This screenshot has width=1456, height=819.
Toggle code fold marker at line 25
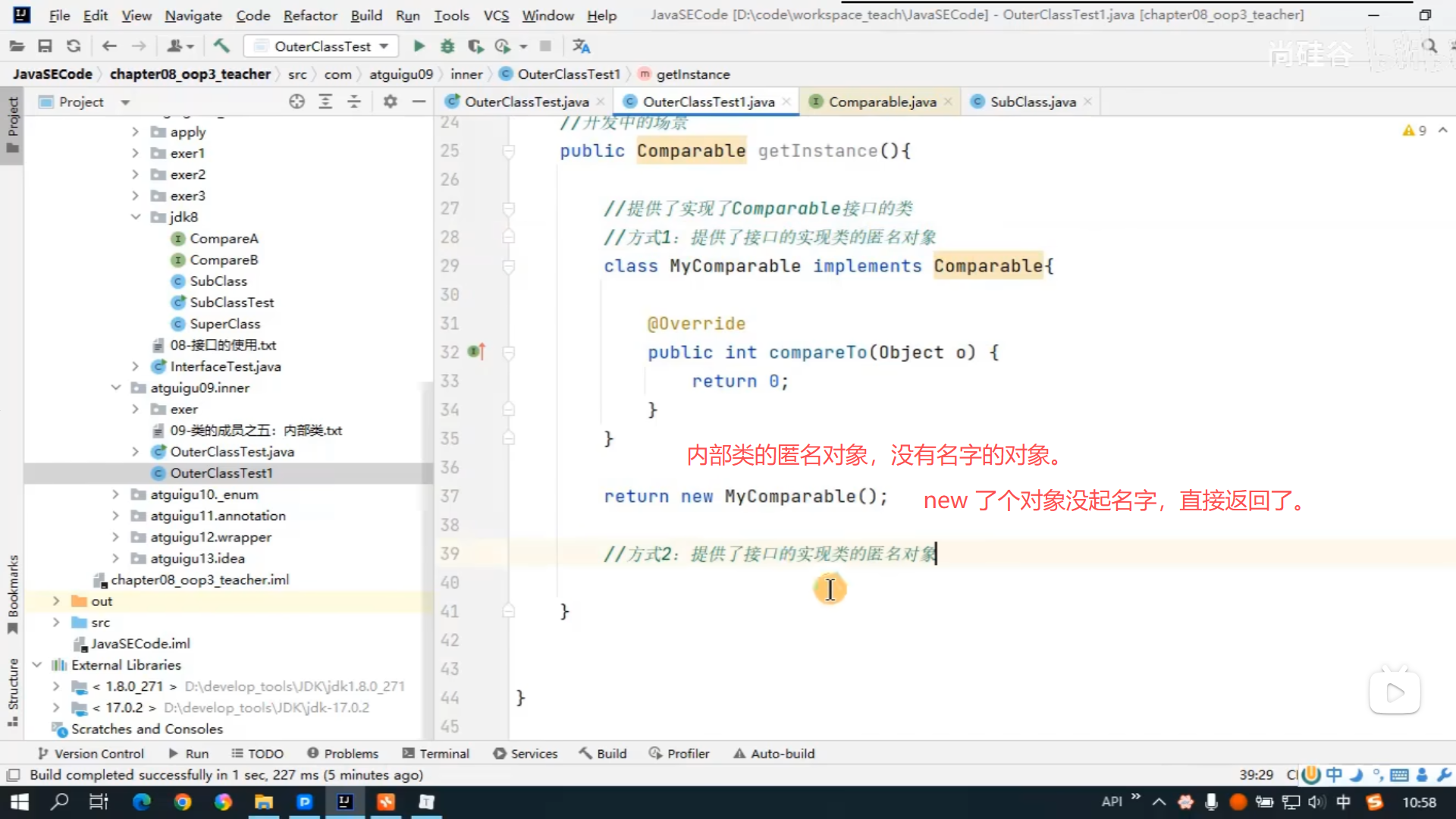(509, 152)
